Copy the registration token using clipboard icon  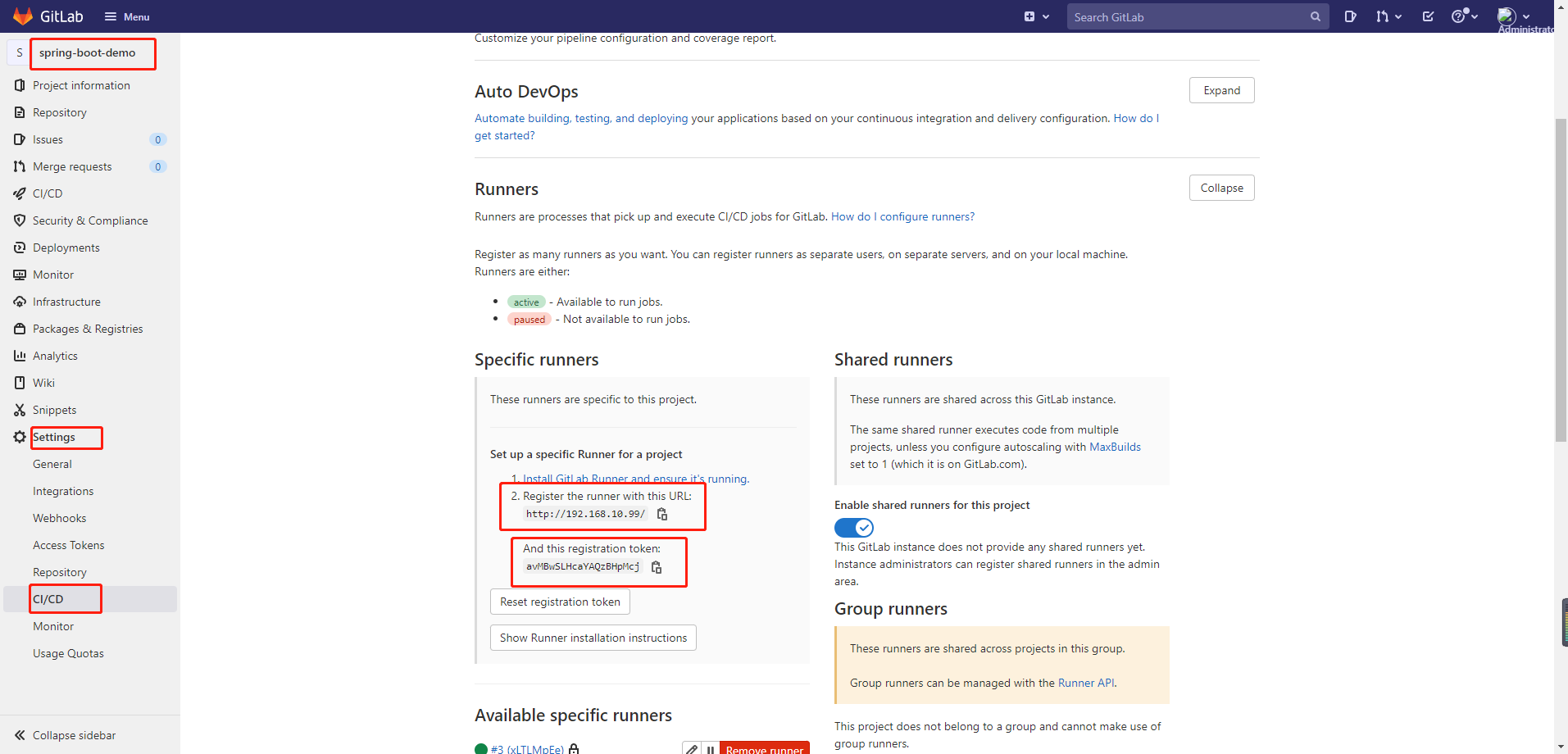pos(657,566)
